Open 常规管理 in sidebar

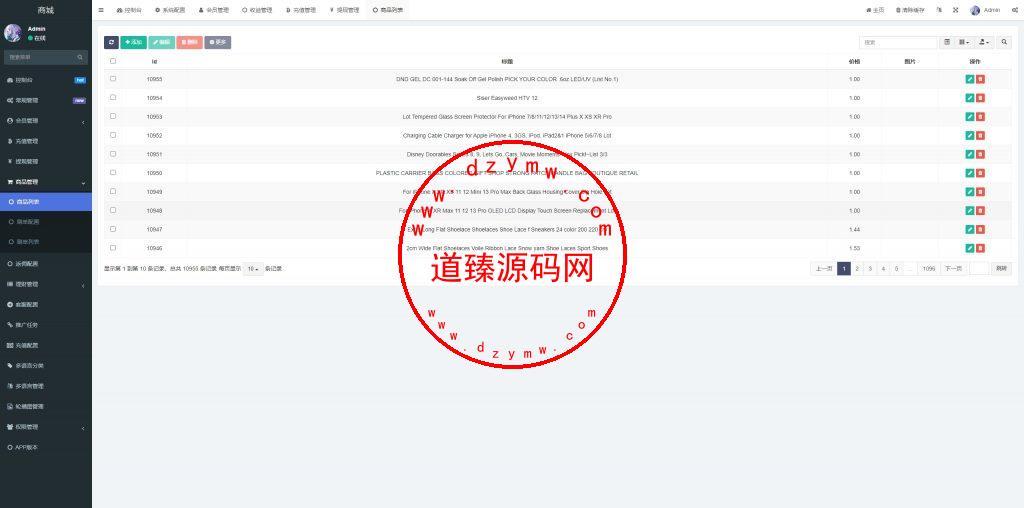[46, 101]
